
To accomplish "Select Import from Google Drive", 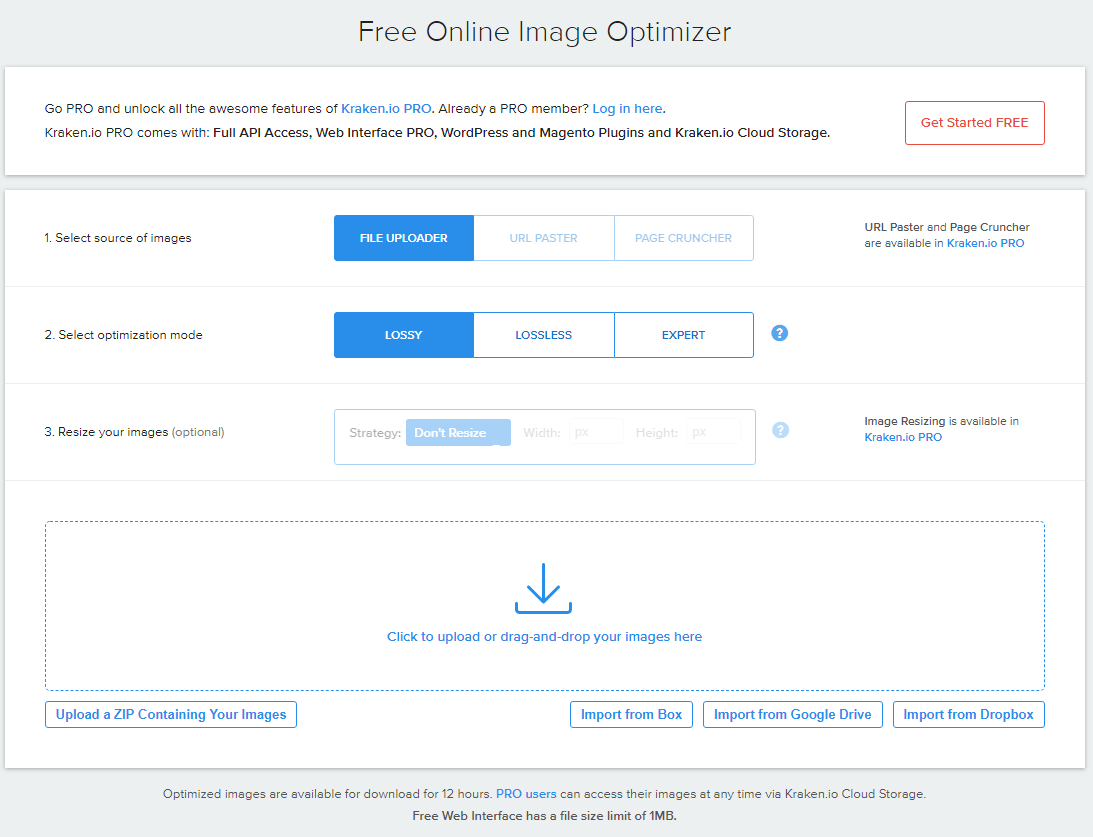I will (792, 714).
